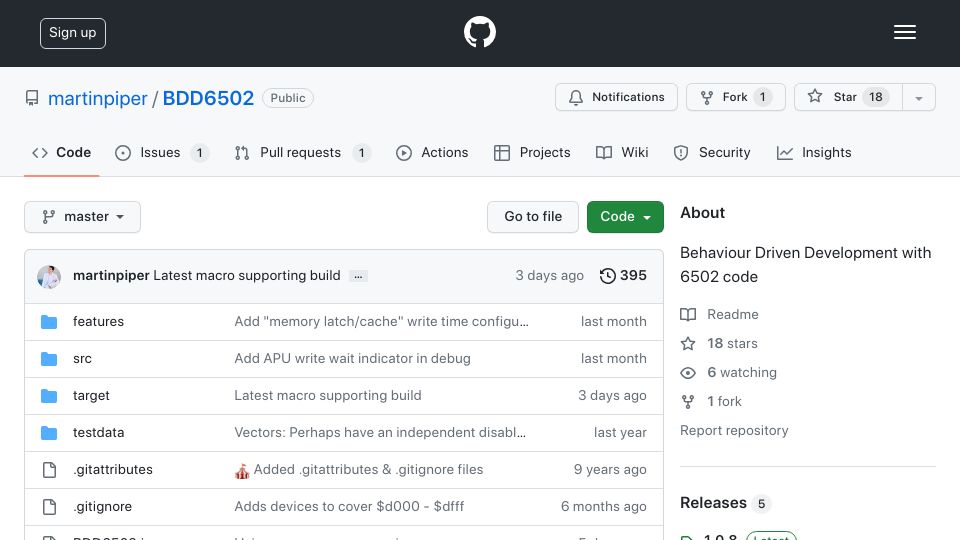
Task: Click the testdata folder icon
Action: pos(49,433)
